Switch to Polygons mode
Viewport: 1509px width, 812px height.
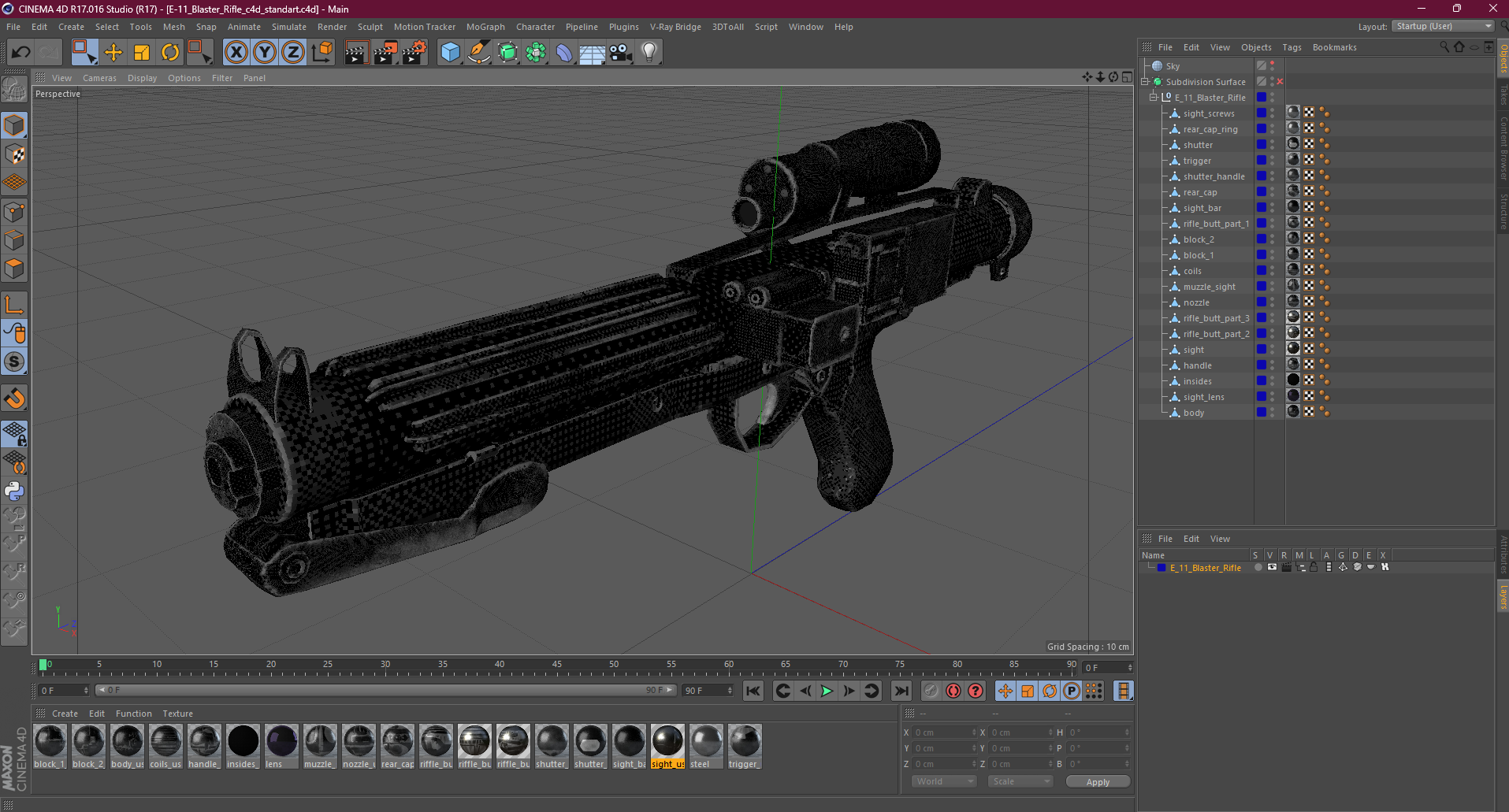[14, 269]
